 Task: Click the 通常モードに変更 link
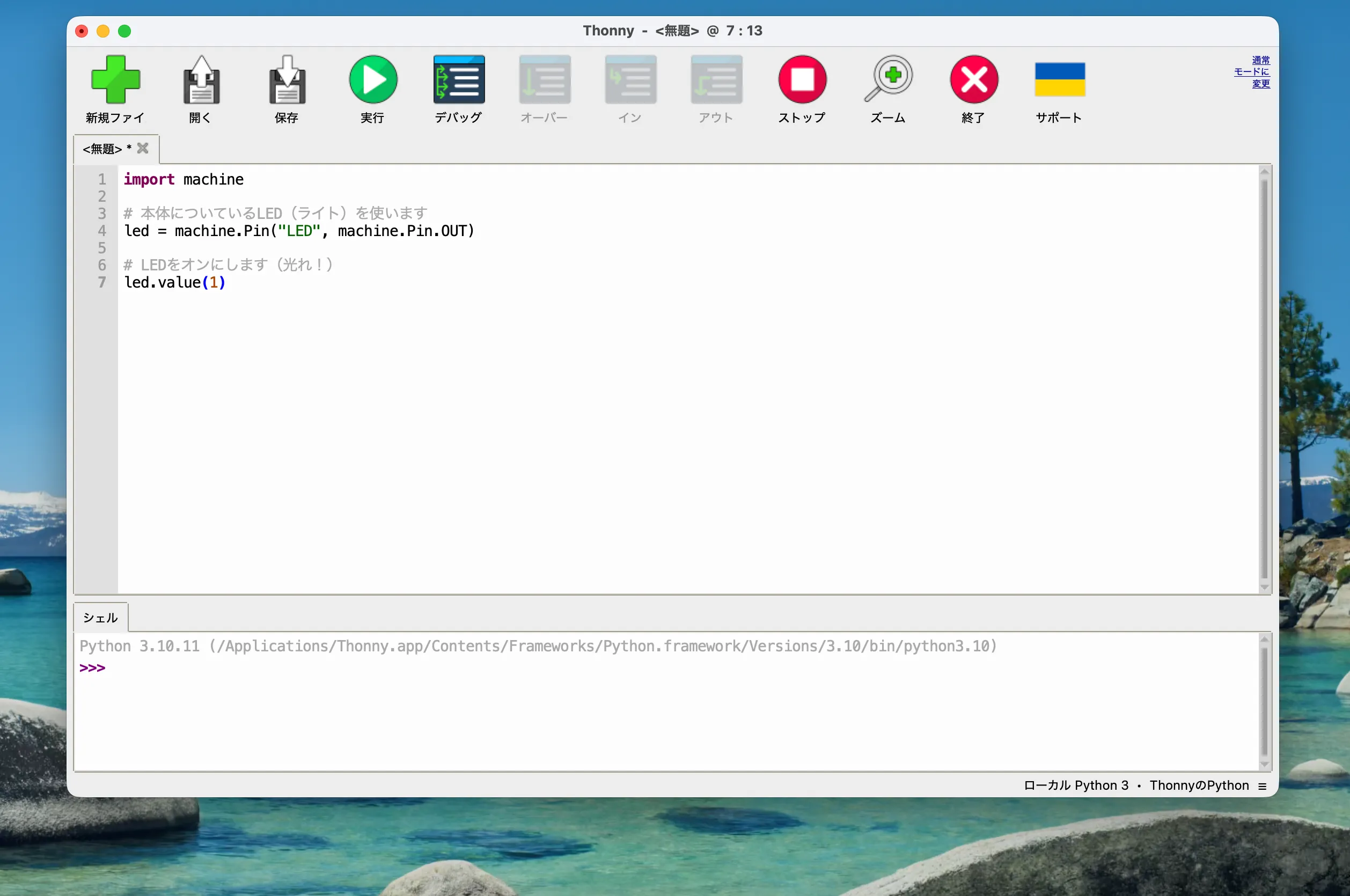(1253, 72)
